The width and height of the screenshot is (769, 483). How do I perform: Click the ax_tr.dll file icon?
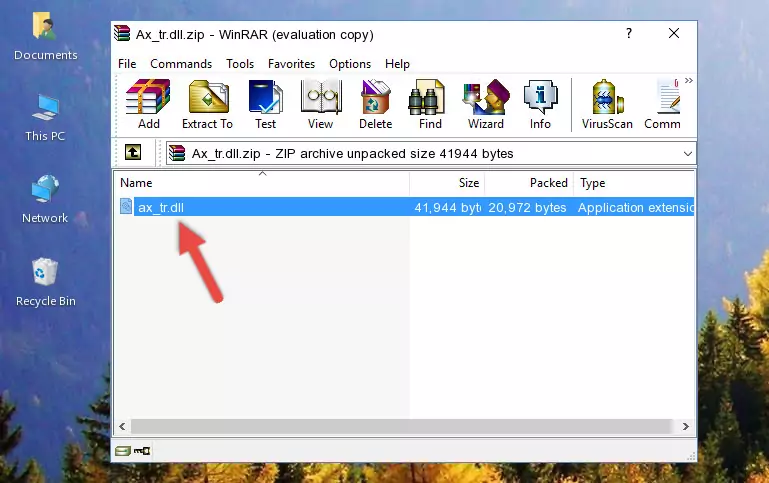tap(126, 206)
